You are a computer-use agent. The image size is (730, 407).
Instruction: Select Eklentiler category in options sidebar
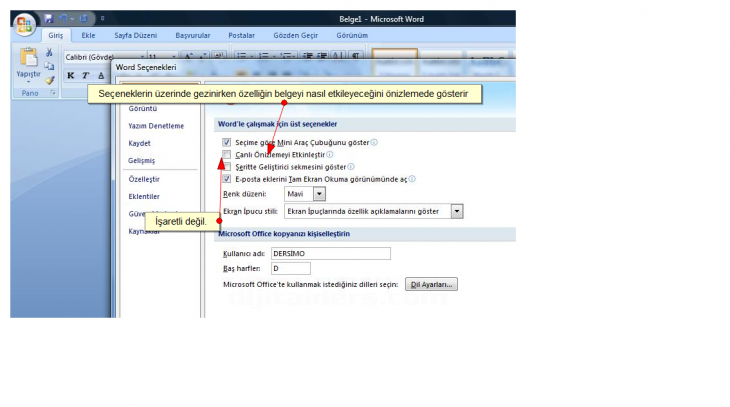144,196
